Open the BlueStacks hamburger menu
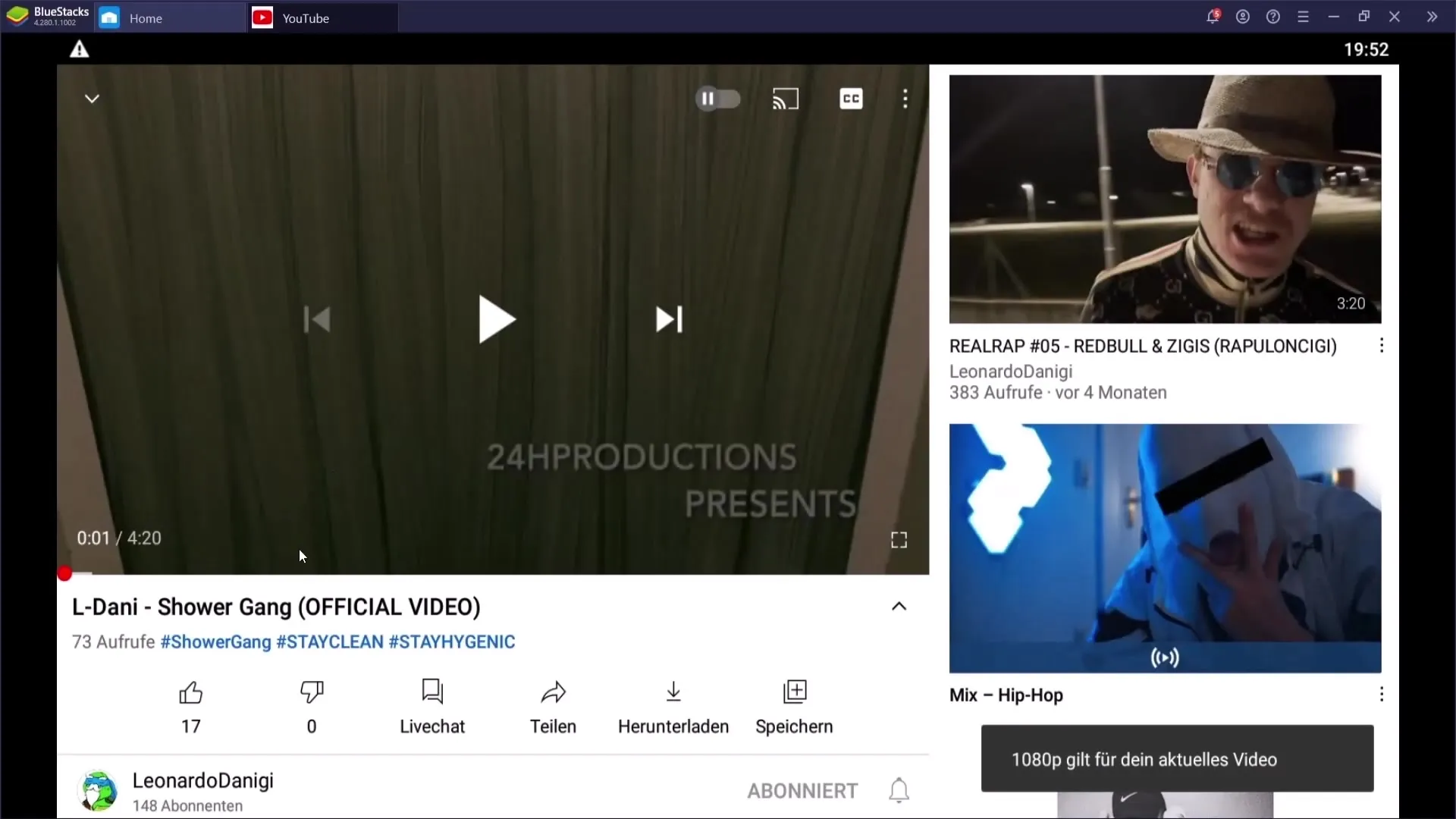Viewport: 1456px width, 819px height. (1304, 17)
